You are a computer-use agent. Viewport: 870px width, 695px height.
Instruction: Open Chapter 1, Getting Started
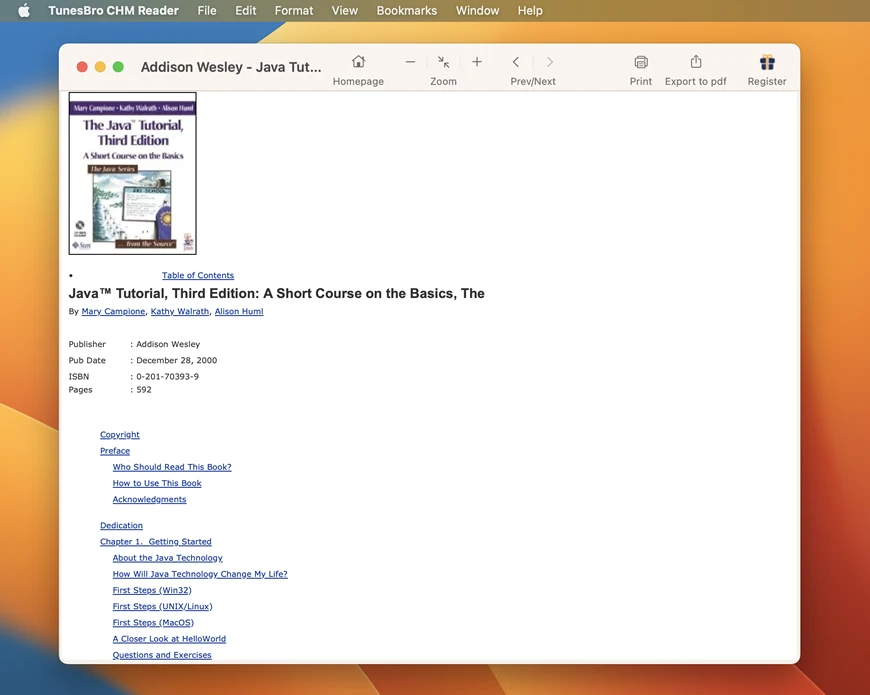click(156, 541)
